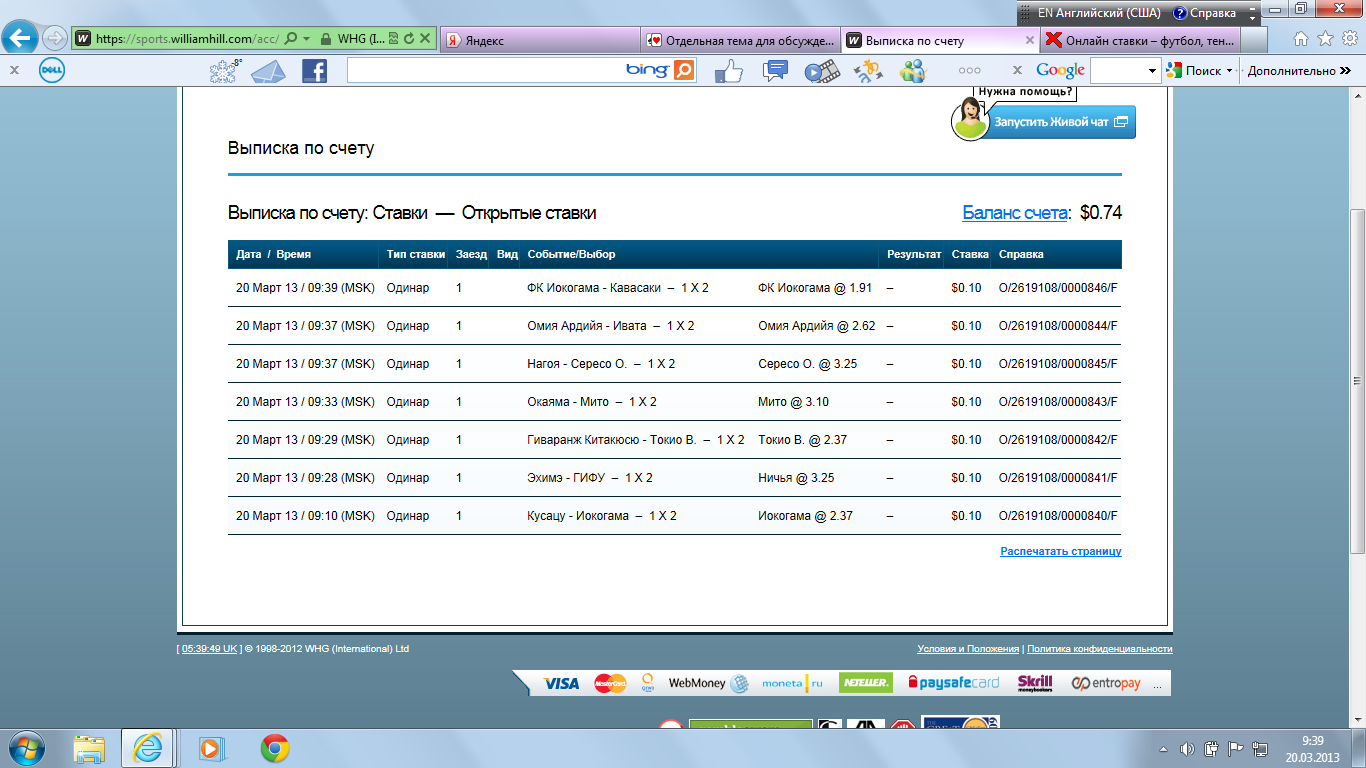Viewport: 1366px width, 768px height.
Task: Click the chat speech bubbles toolbar icon
Action: 775,71
